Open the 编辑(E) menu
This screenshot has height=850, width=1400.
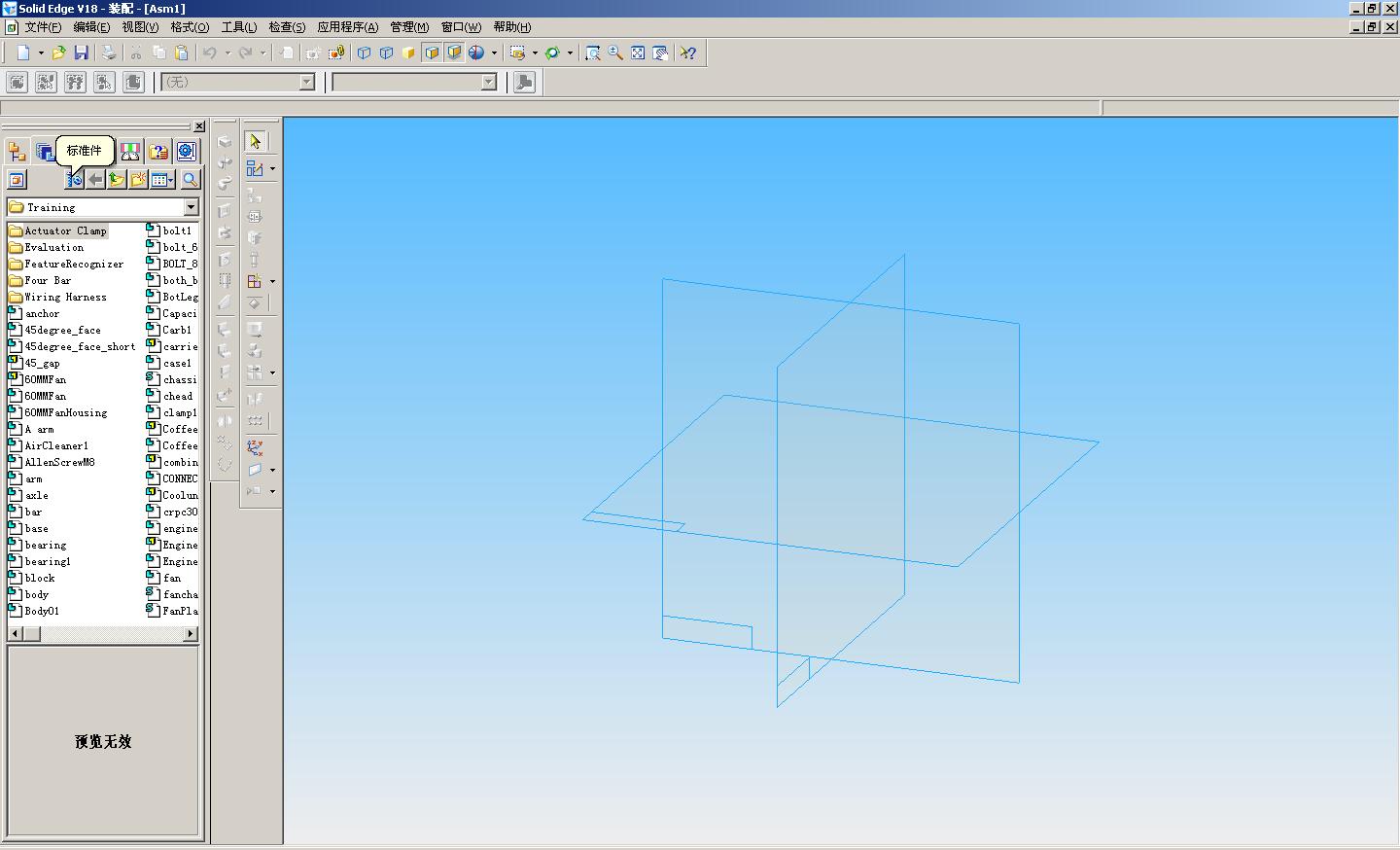click(x=91, y=27)
